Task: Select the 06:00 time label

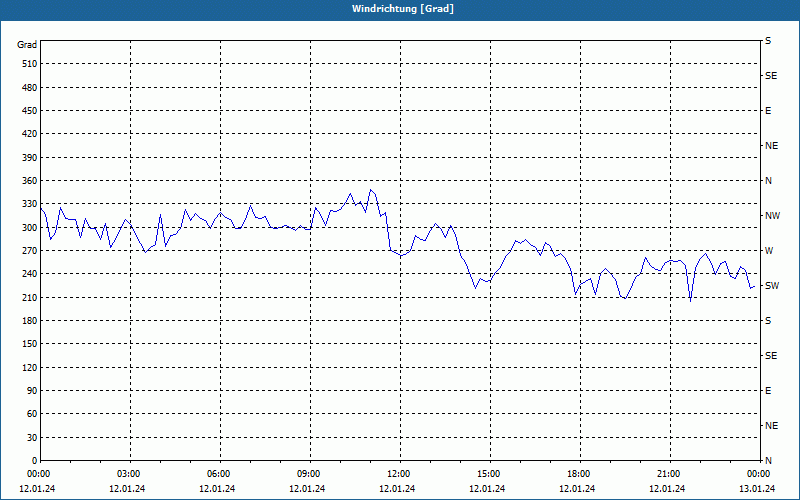Action: 218,474
